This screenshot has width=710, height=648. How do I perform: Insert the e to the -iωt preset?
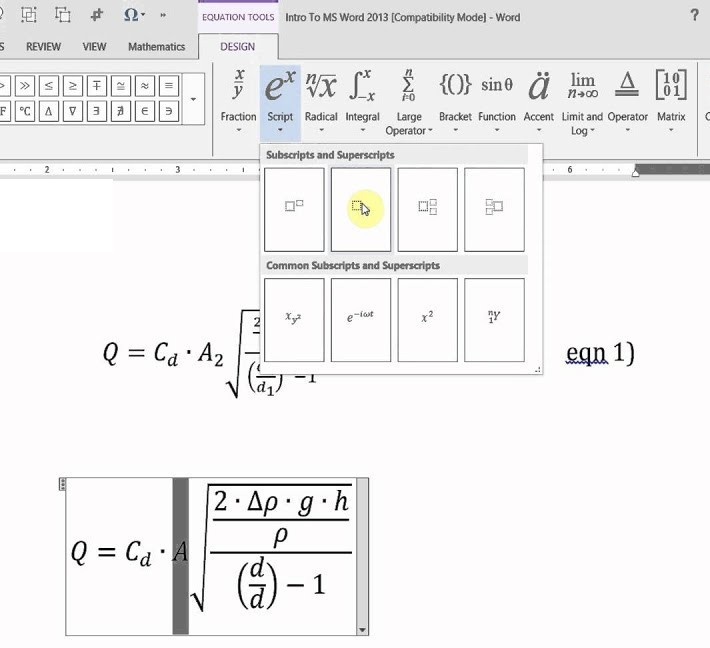coord(361,319)
